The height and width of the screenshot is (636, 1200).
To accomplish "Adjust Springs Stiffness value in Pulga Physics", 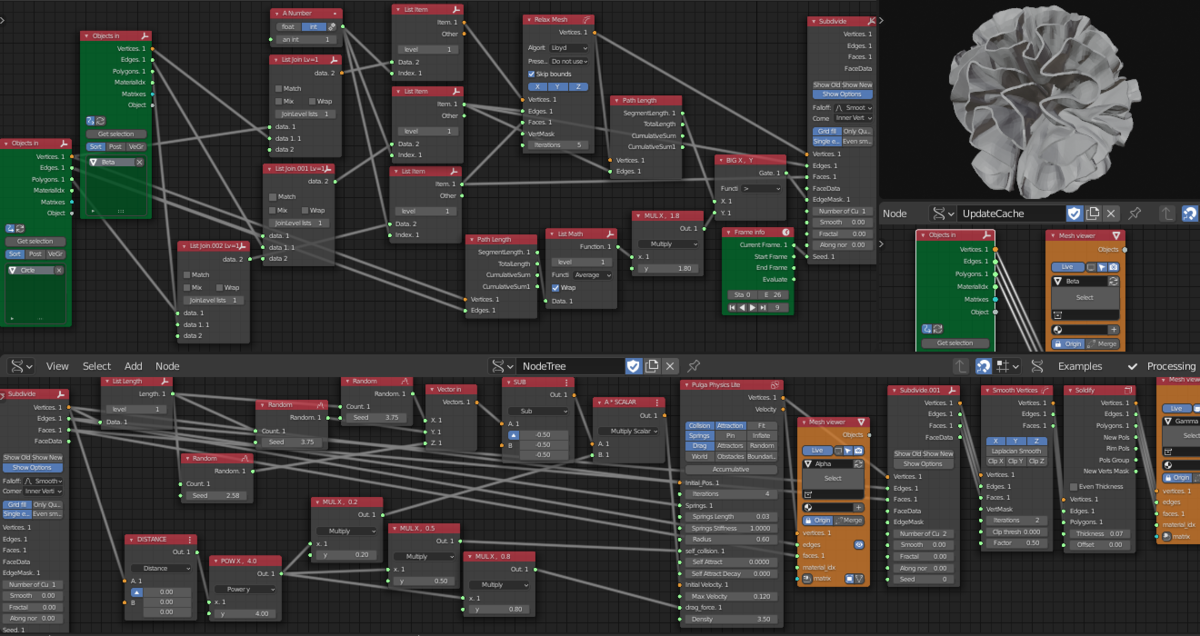I will pyautogui.click(x=731, y=527).
